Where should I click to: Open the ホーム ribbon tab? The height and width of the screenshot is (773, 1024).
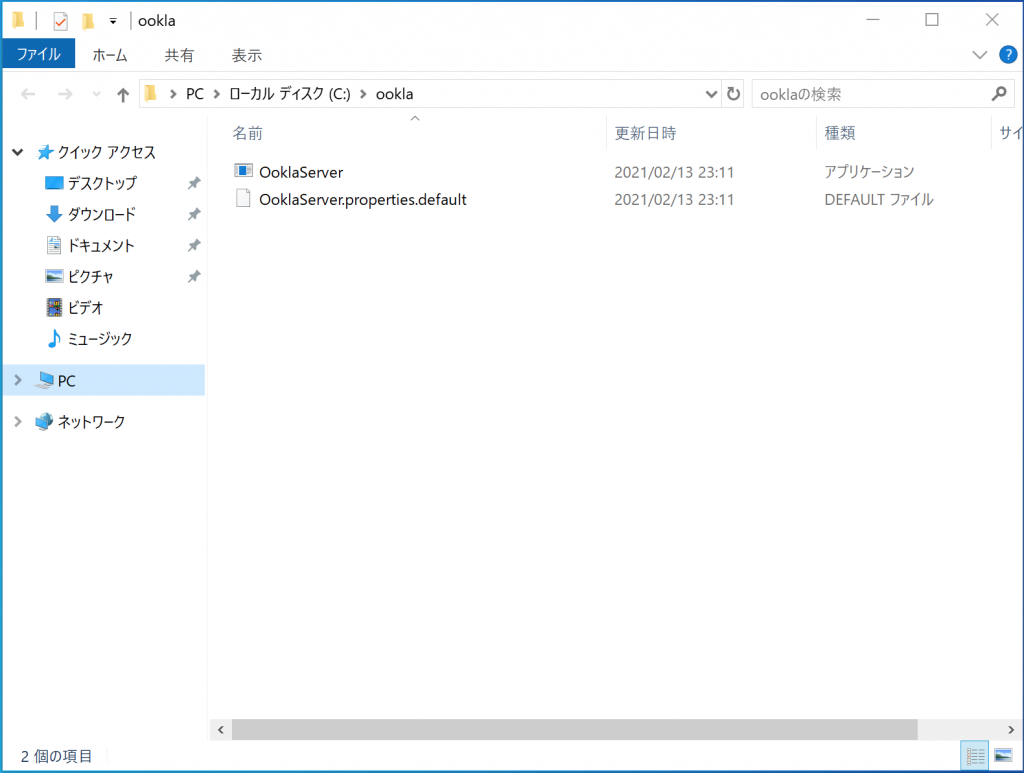(110, 55)
